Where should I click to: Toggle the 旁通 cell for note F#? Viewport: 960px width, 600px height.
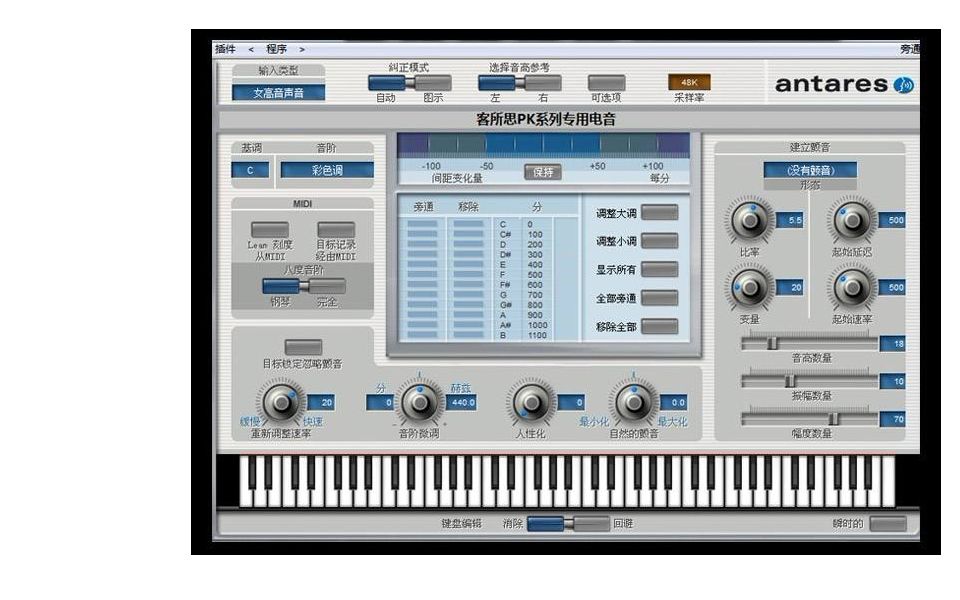coord(422,285)
